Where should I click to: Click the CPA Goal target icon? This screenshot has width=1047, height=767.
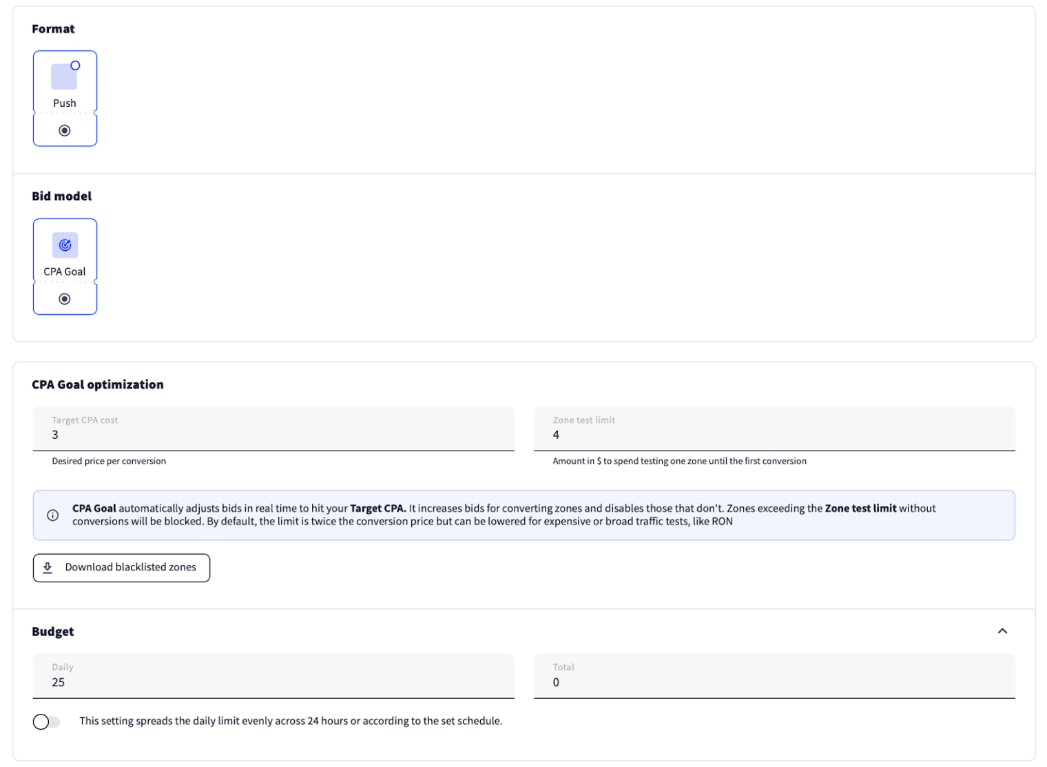coord(64,244)
